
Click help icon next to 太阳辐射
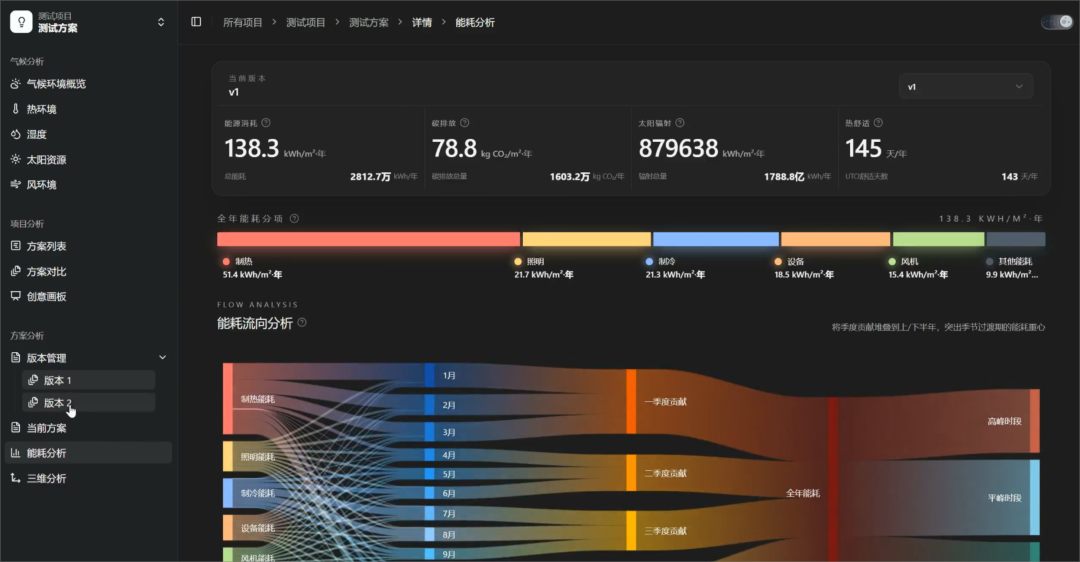click(680, 123)
